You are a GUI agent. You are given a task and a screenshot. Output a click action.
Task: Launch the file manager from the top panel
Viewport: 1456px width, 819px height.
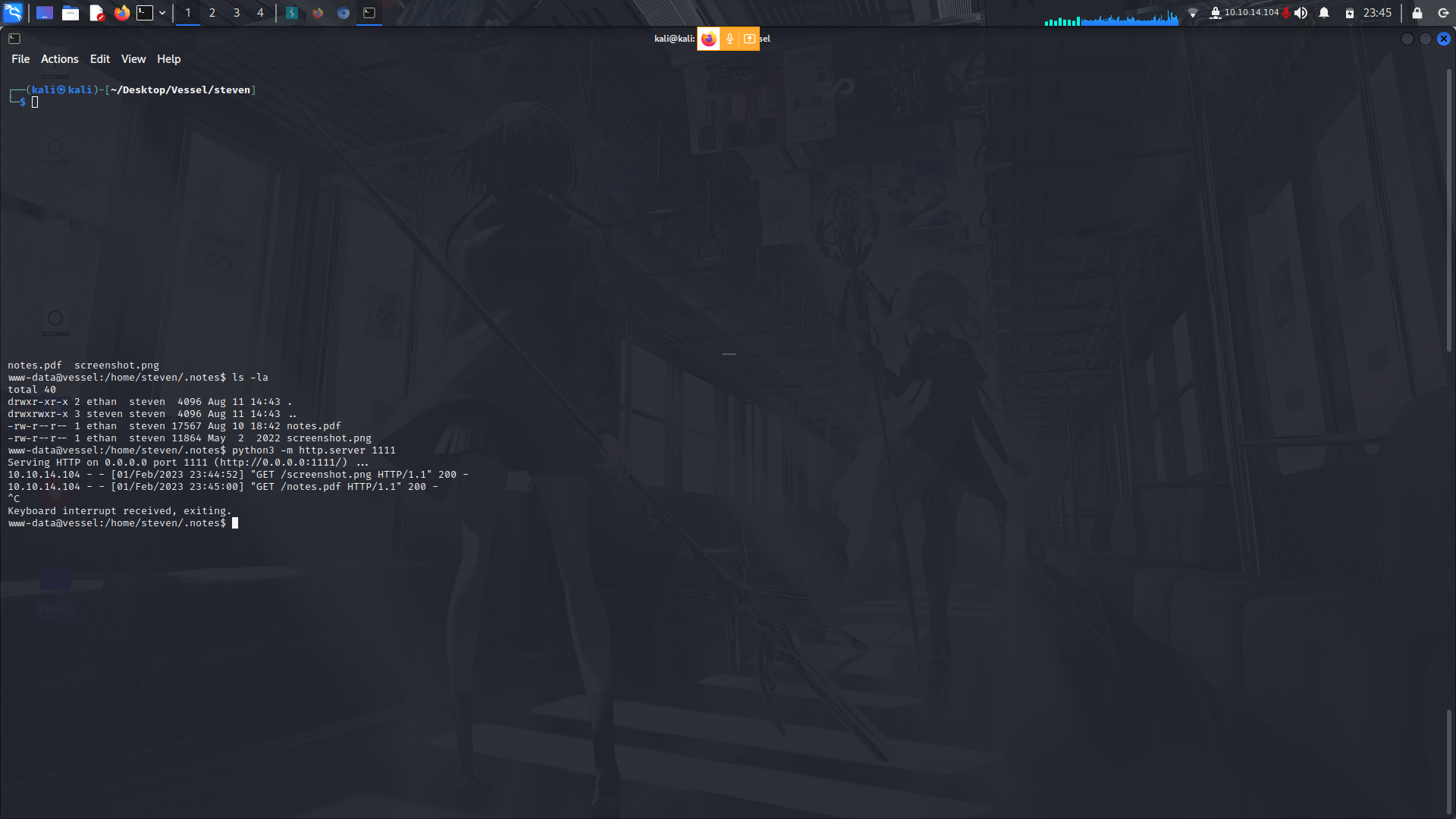click(71, 13)
